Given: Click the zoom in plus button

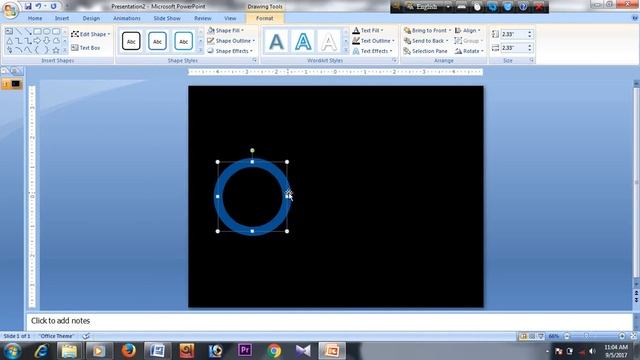Looking at the screenshot, I should (622, 336).
